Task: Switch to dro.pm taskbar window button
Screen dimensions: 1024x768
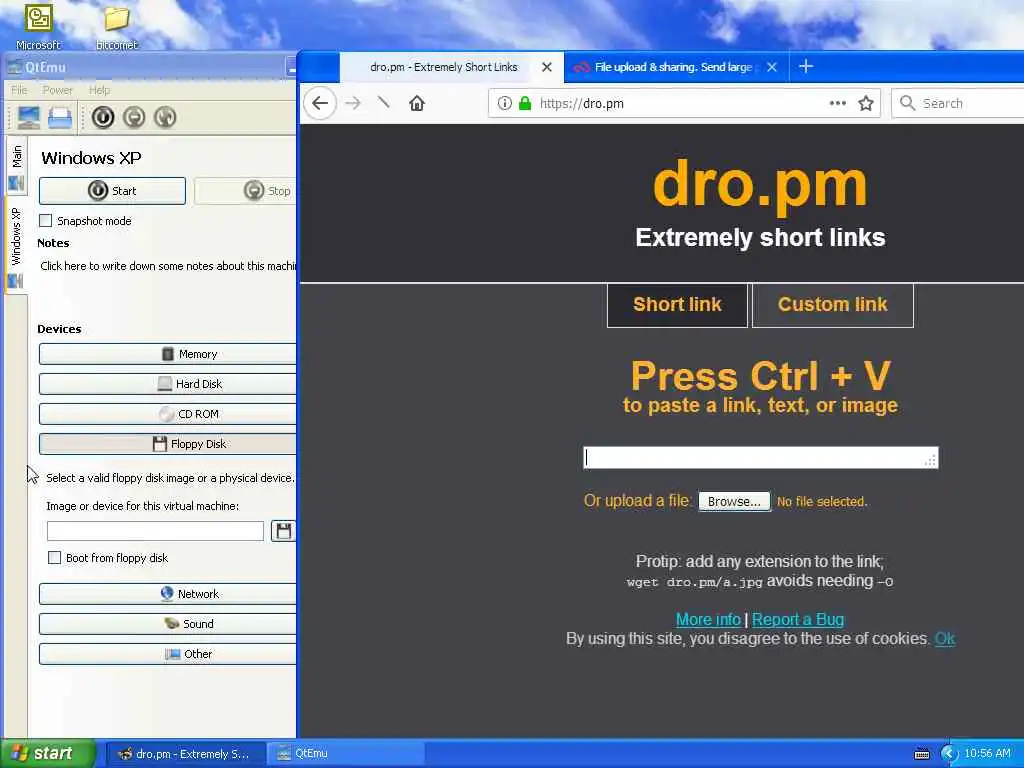Action: pyautogui.click(x=185, y=754)
